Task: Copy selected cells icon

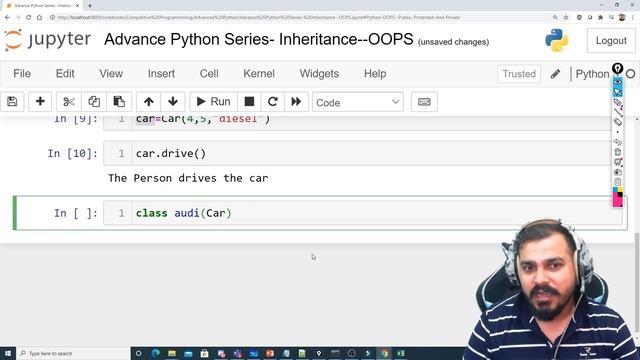Action: (94, 102)
